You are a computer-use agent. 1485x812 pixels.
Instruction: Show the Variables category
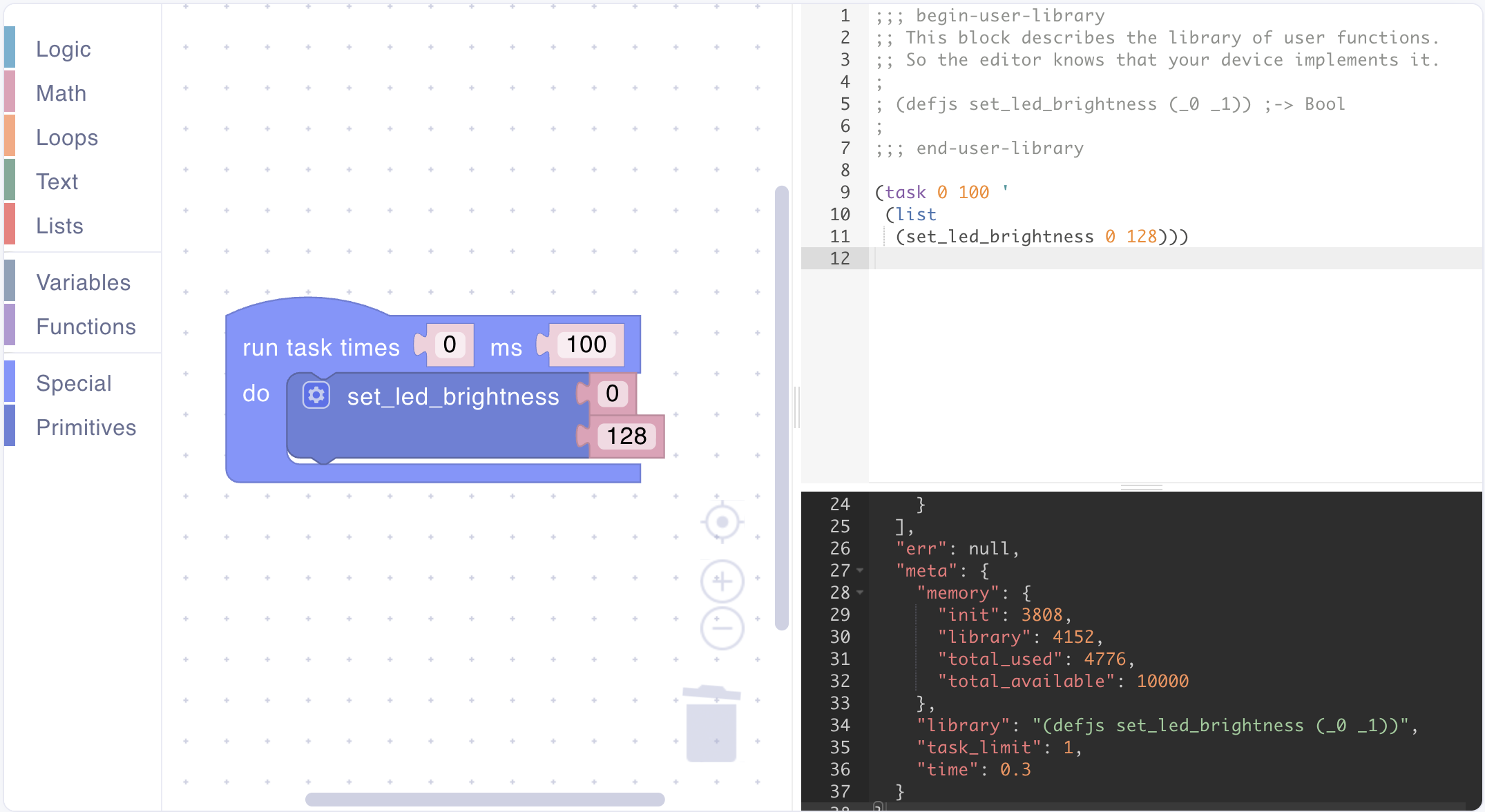(83, 282)
